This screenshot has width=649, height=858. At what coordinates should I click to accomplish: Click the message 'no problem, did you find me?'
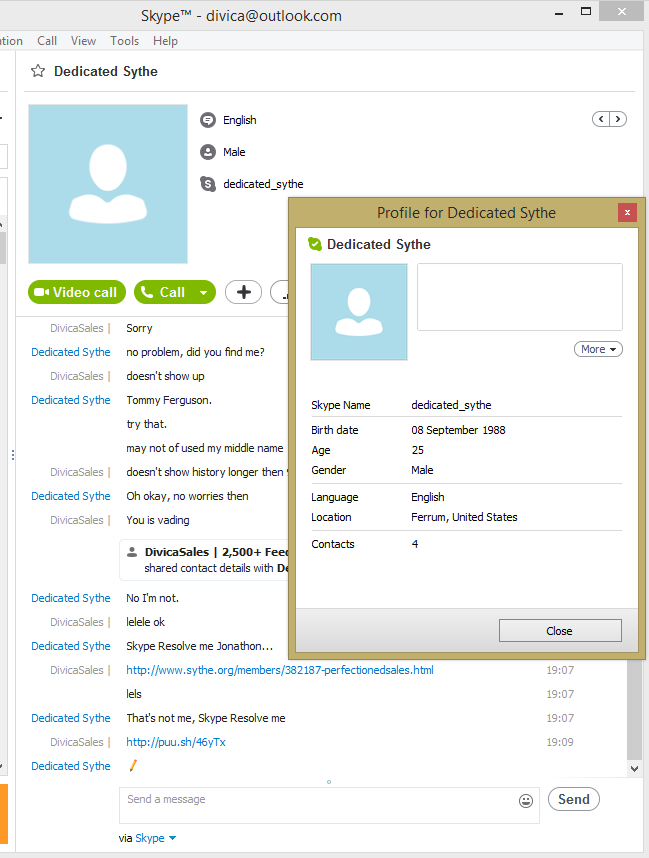click(x=195, y=352)
